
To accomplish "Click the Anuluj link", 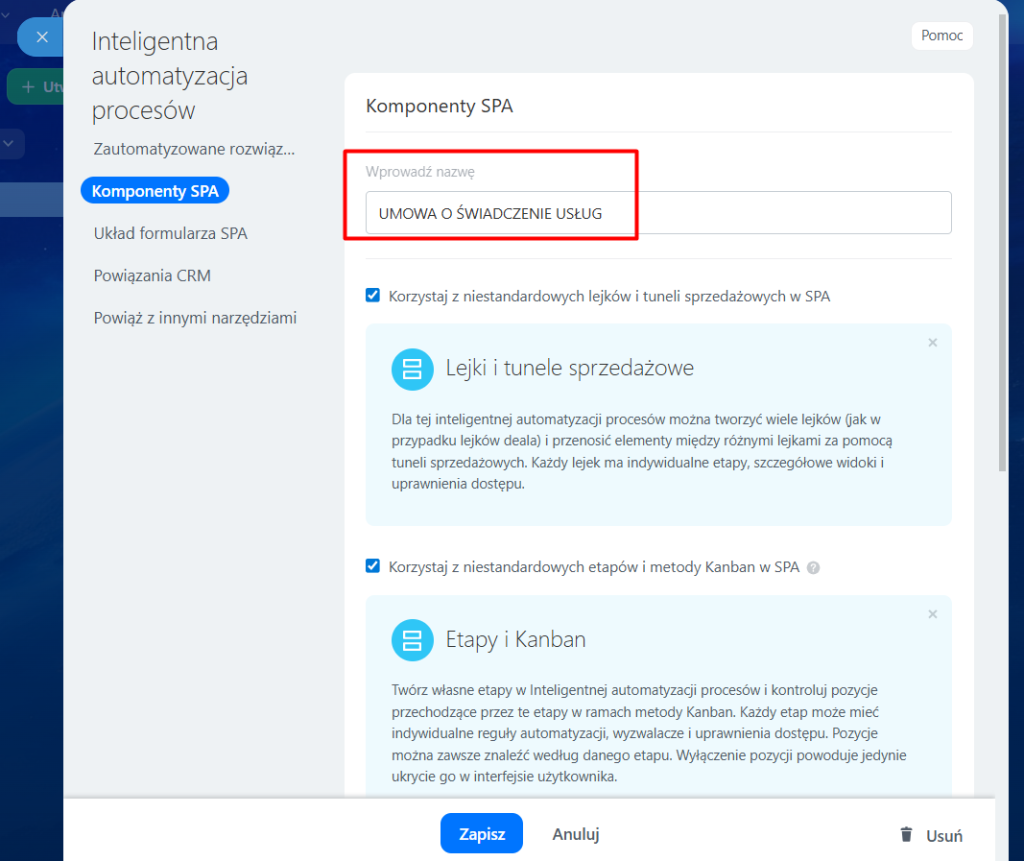I will coord(575,834).
